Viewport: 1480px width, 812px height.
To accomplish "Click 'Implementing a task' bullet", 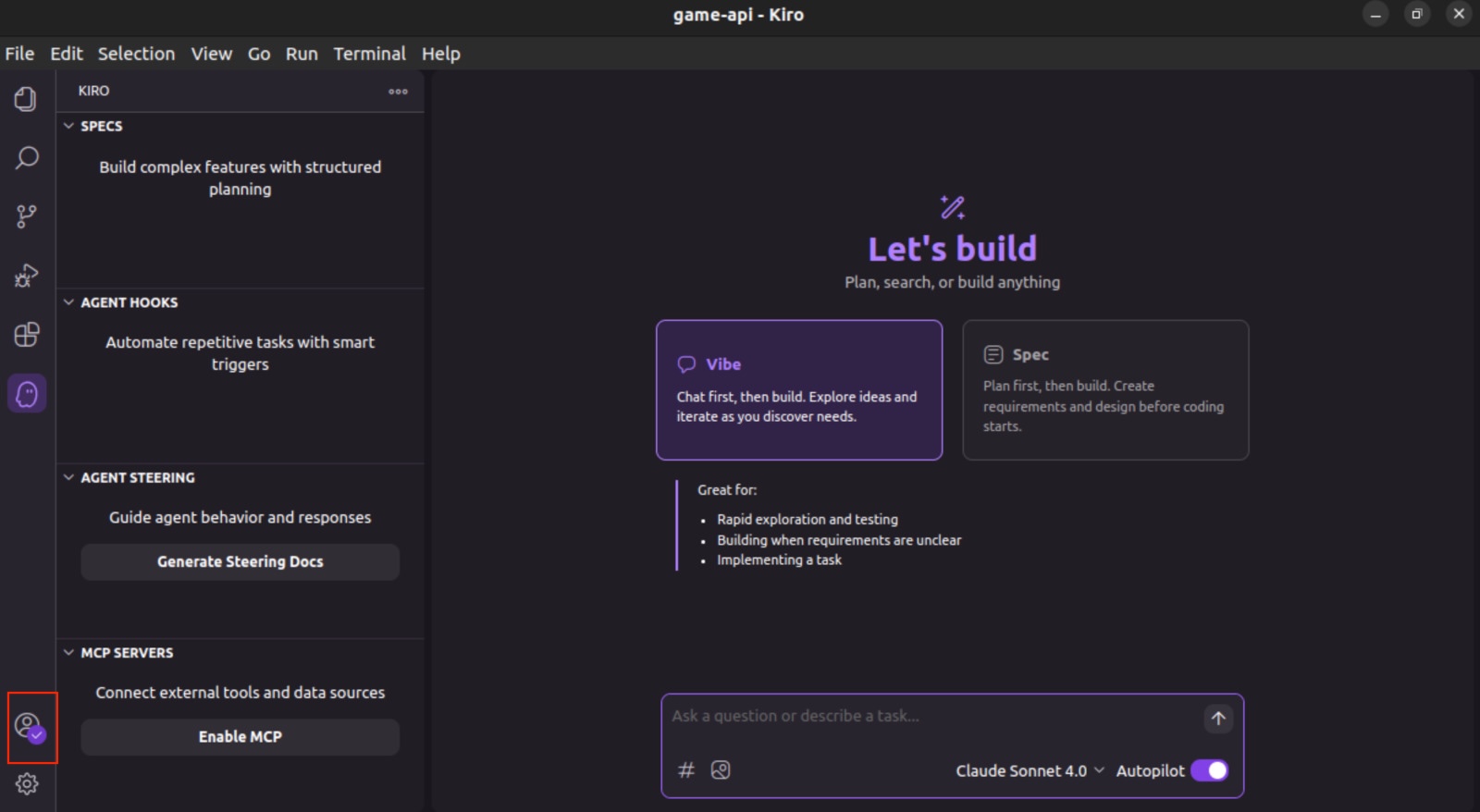I will point(779,560).
